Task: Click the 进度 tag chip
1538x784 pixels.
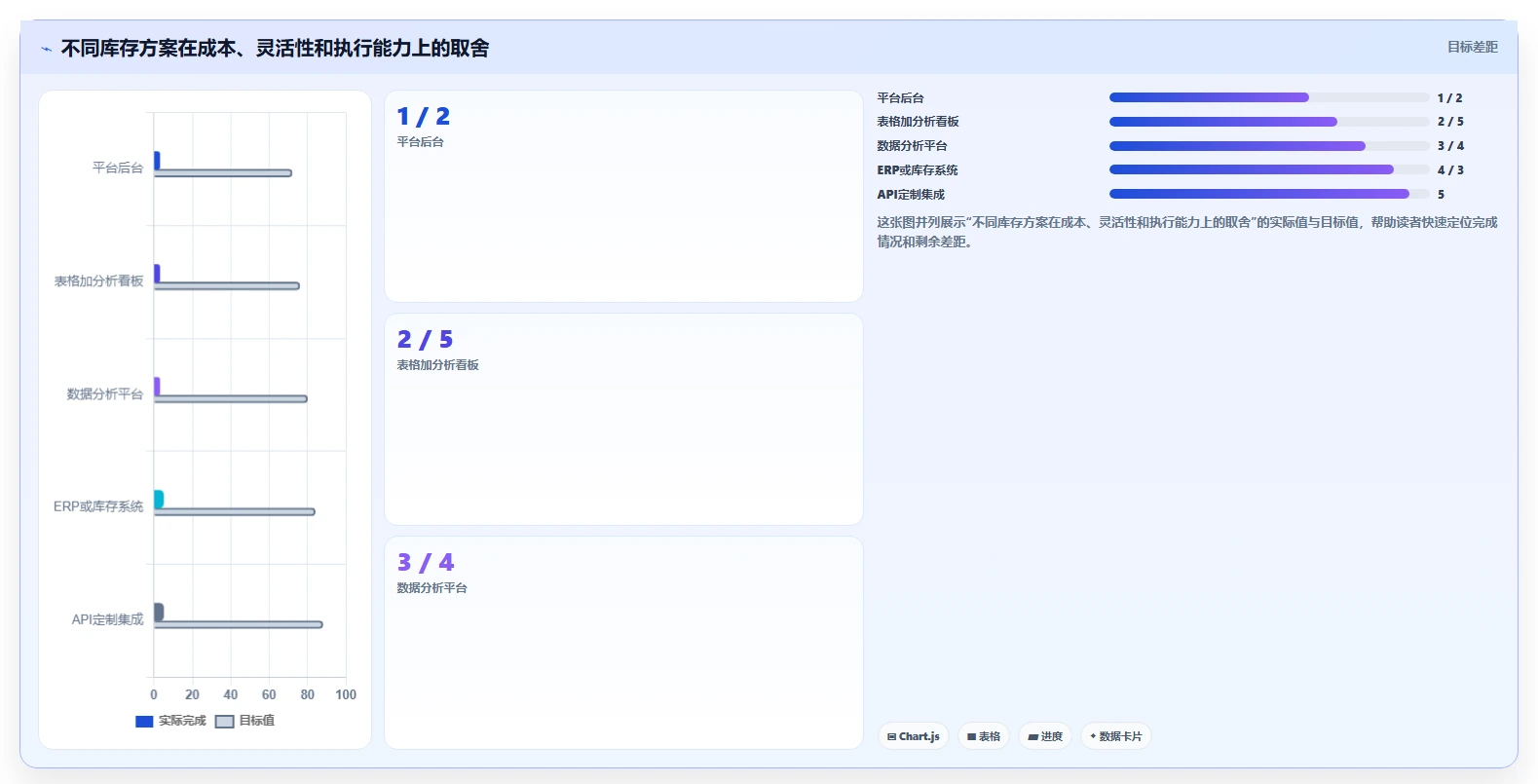Action: click(x=1045, y=736)
